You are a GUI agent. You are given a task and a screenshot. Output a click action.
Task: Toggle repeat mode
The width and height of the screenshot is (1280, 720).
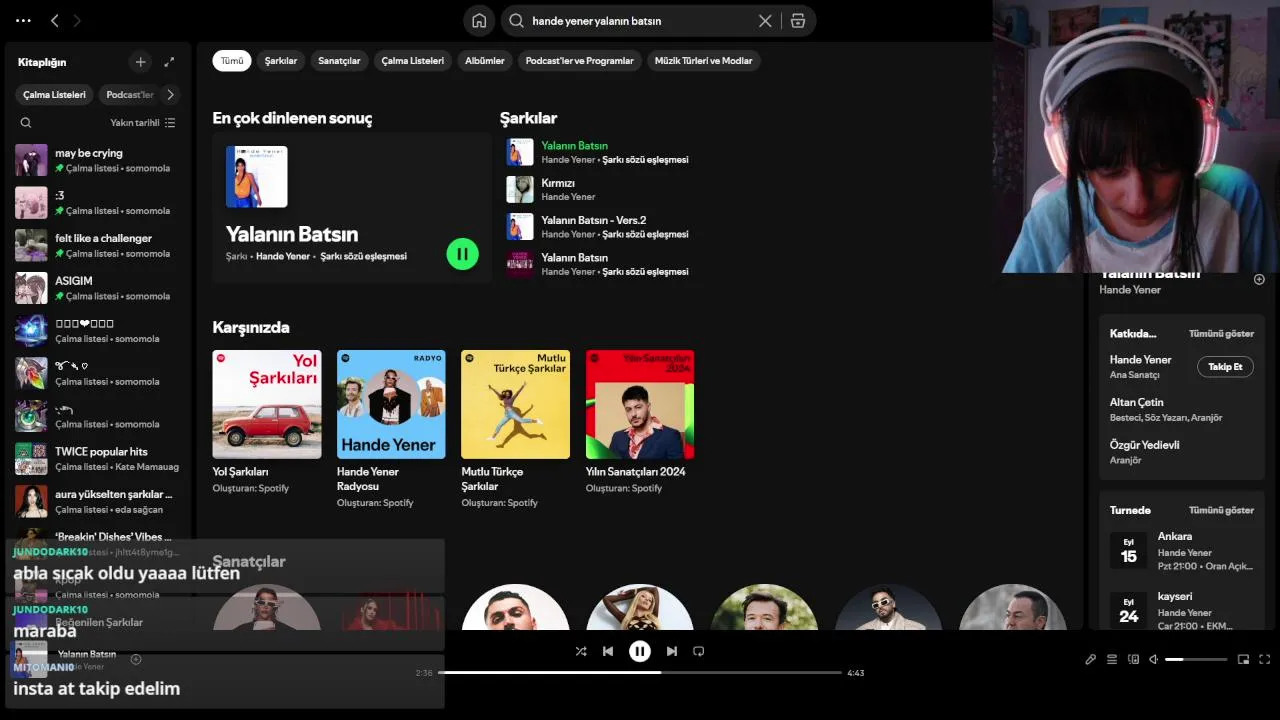(x=699, y=651)
